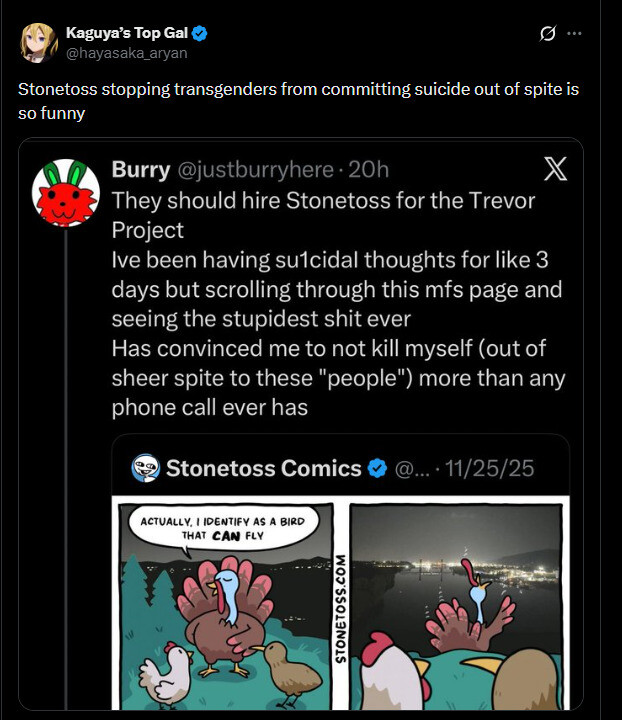Screen dimensions: 622x720
Task: Click Kaguya's Top Gal profile avatar
Action: (40, 41)
